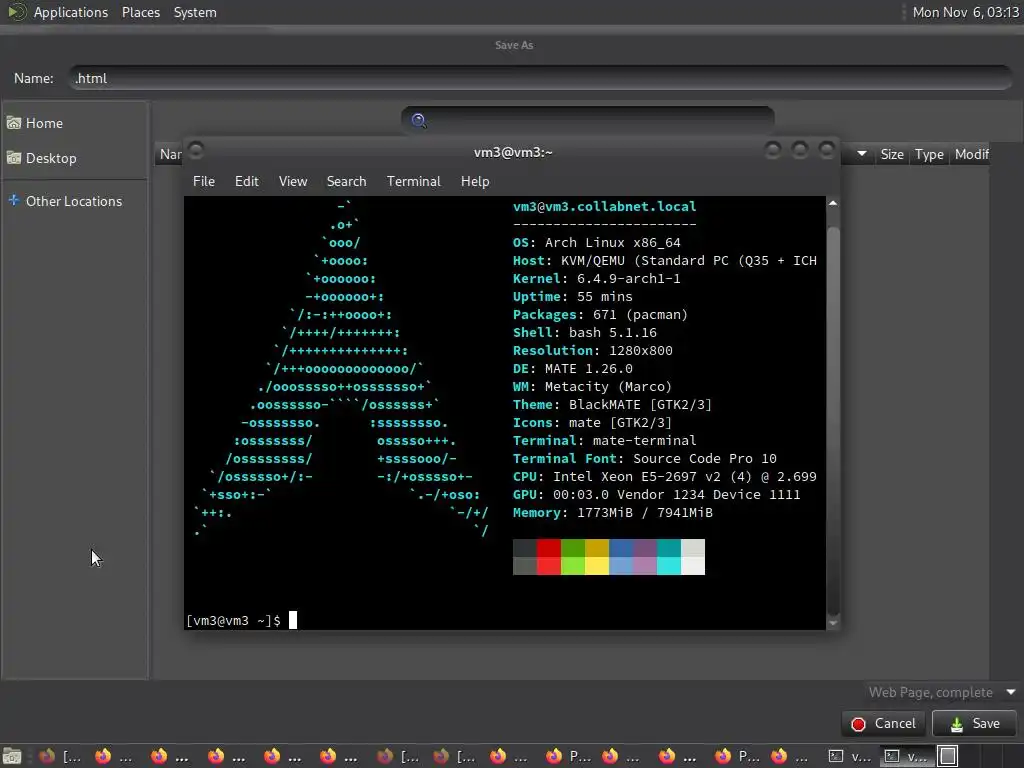Click the Theme: BlackMATE line
Viewport: 1024px width, 768px height.
(612, 404)
